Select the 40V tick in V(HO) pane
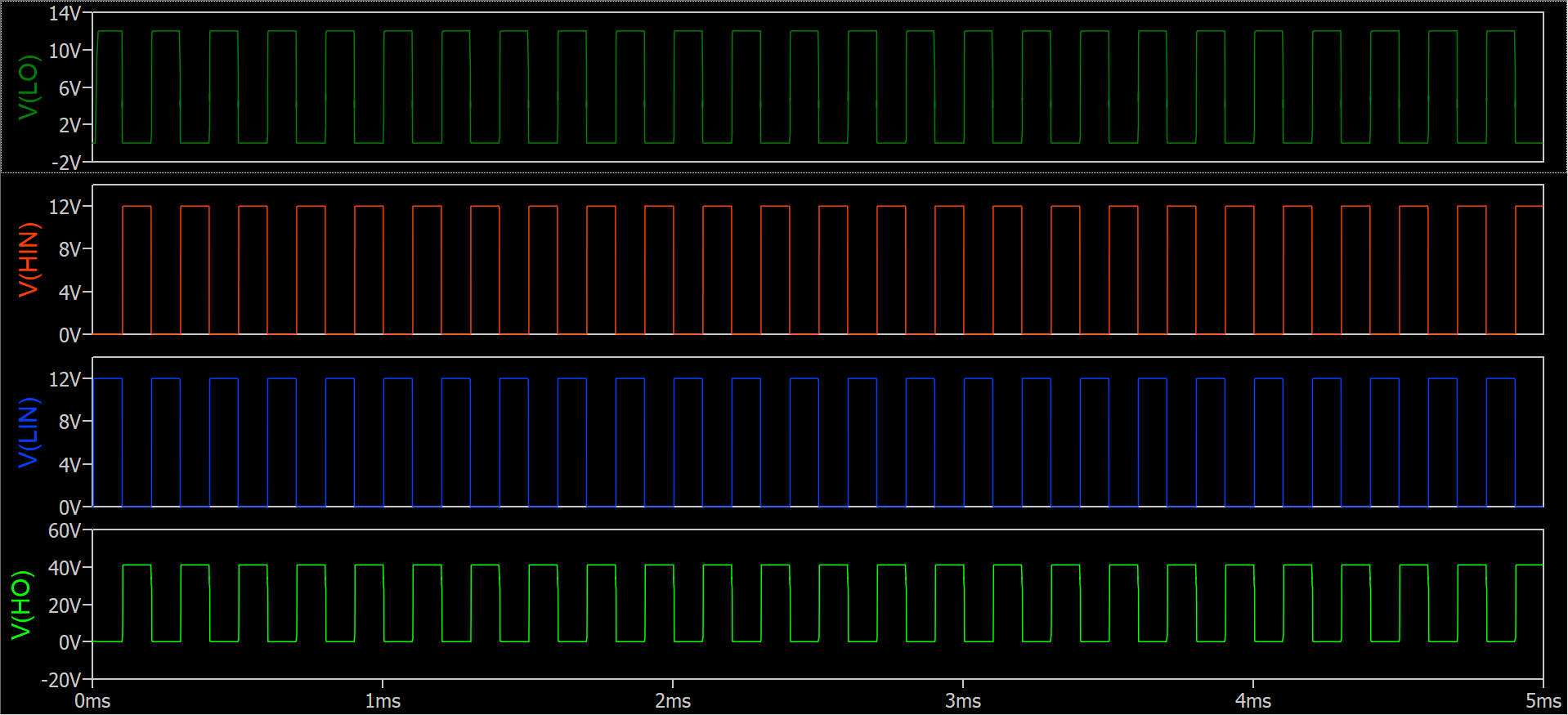Viewport: 1568px width, 715px height. coord(65,568)
